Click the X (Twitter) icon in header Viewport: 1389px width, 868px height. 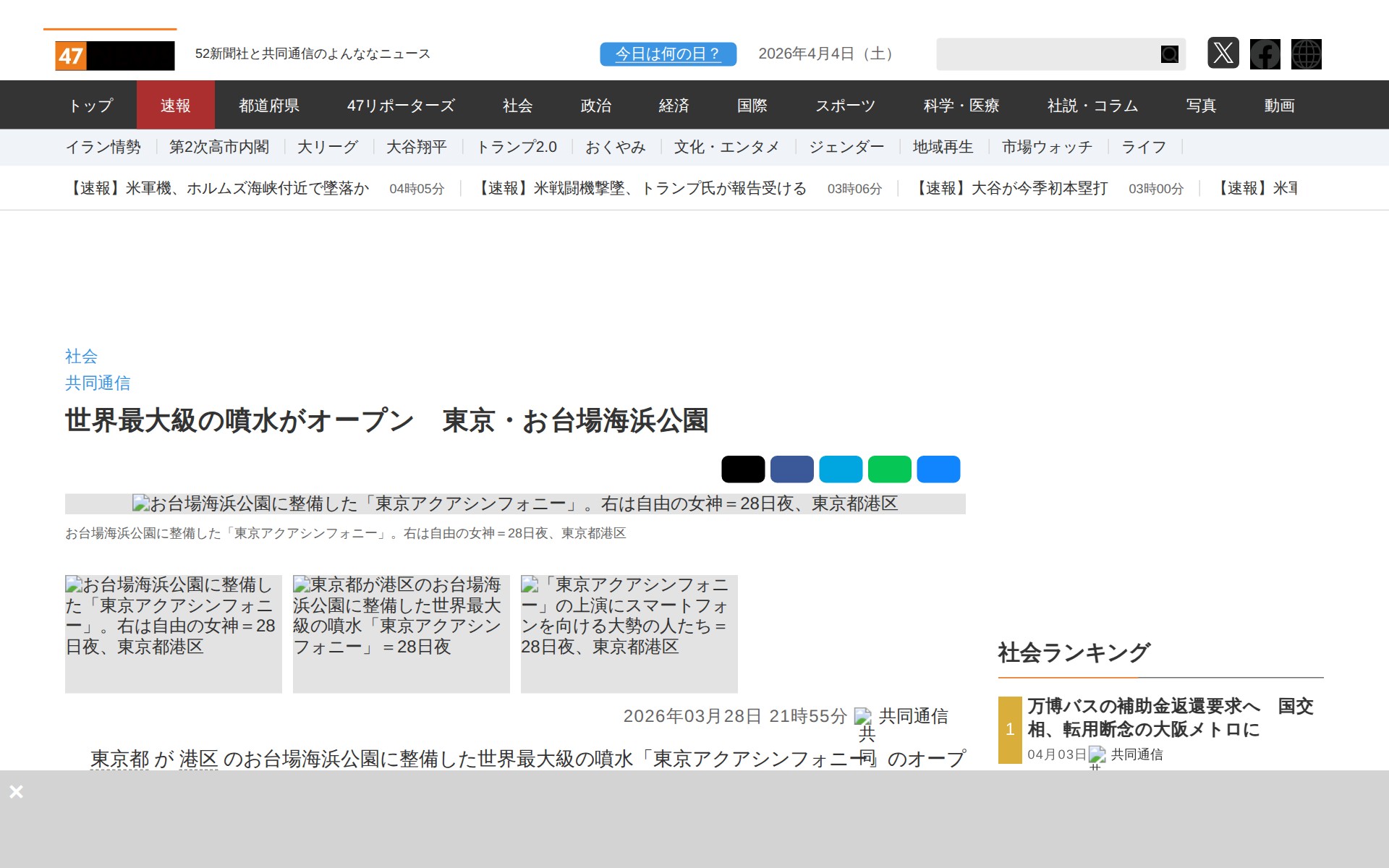tap(1223, 54)
